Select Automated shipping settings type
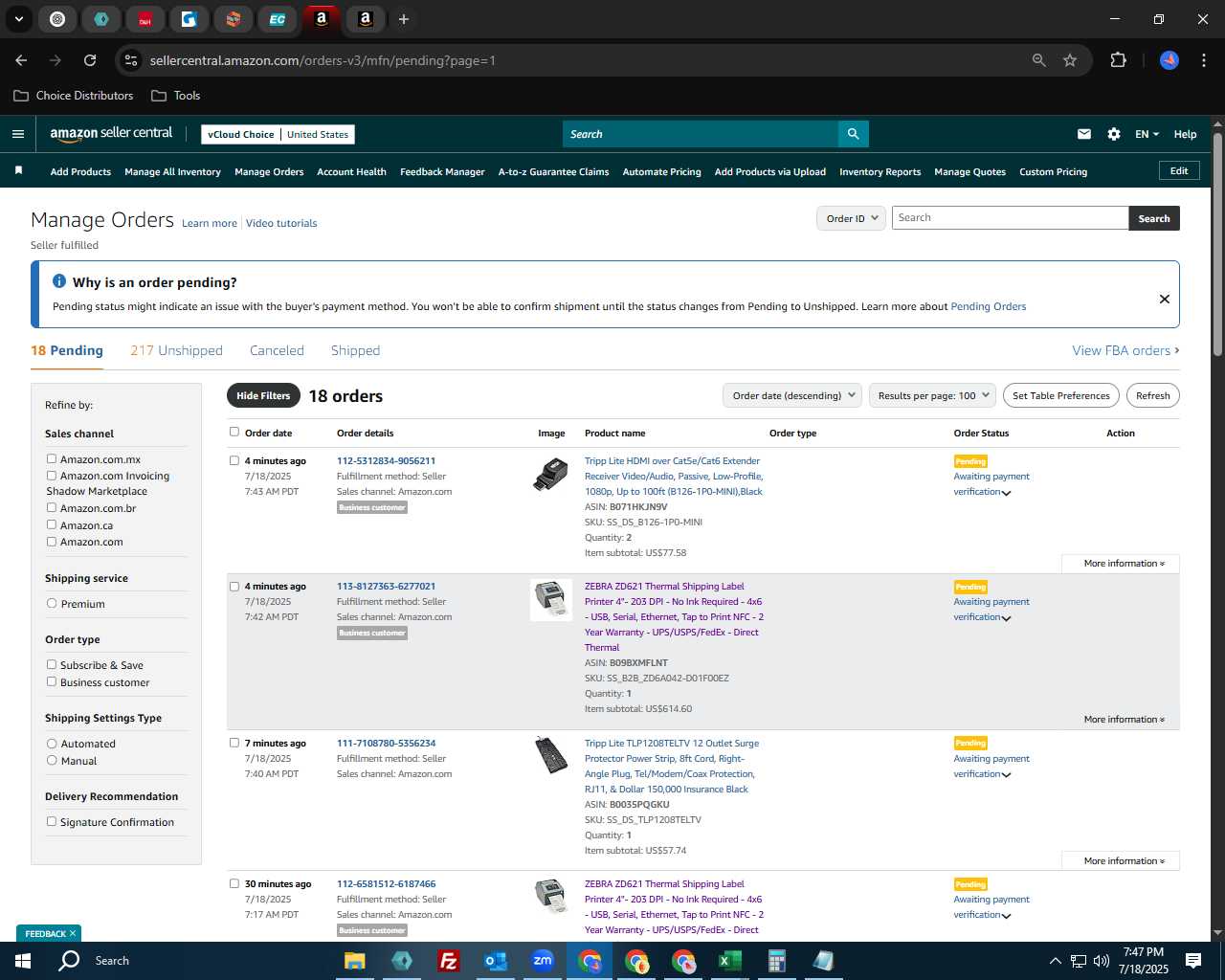Screen dimensions: 1225x980 [52, 743]
